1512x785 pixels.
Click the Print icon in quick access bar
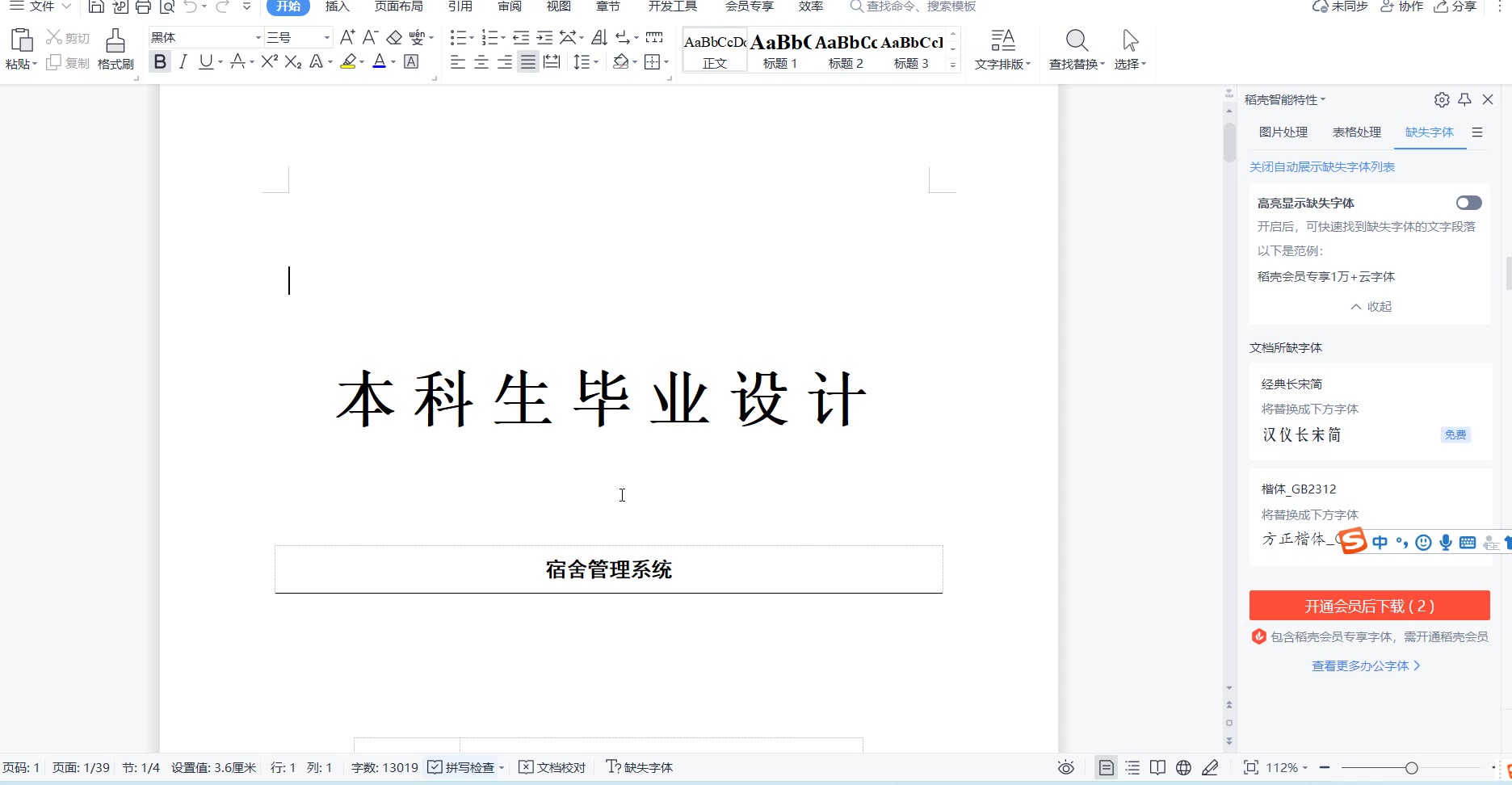coord(143,6)
